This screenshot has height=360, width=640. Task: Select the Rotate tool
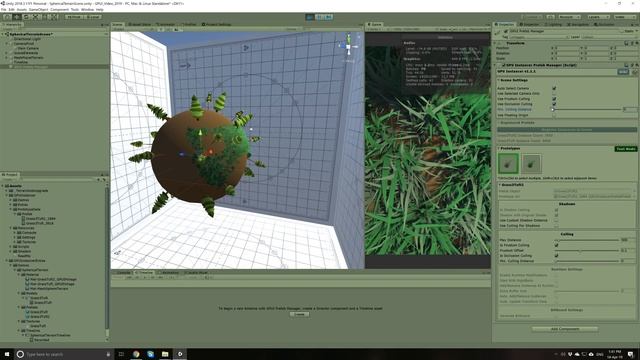click(x=26, y=17)
